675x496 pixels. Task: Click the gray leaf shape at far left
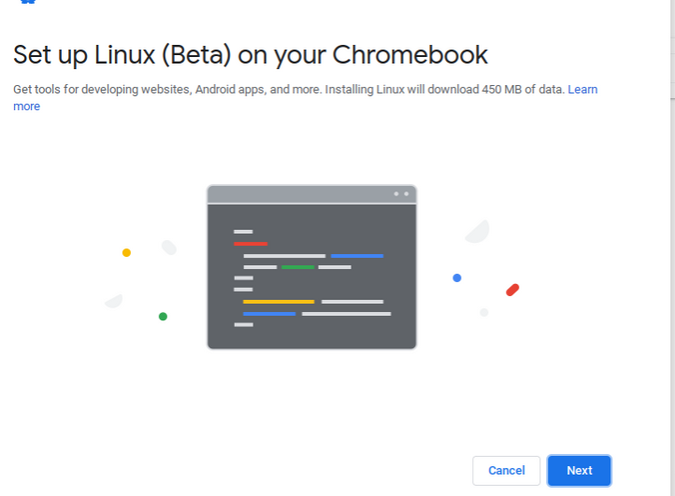tap(115, 300)
